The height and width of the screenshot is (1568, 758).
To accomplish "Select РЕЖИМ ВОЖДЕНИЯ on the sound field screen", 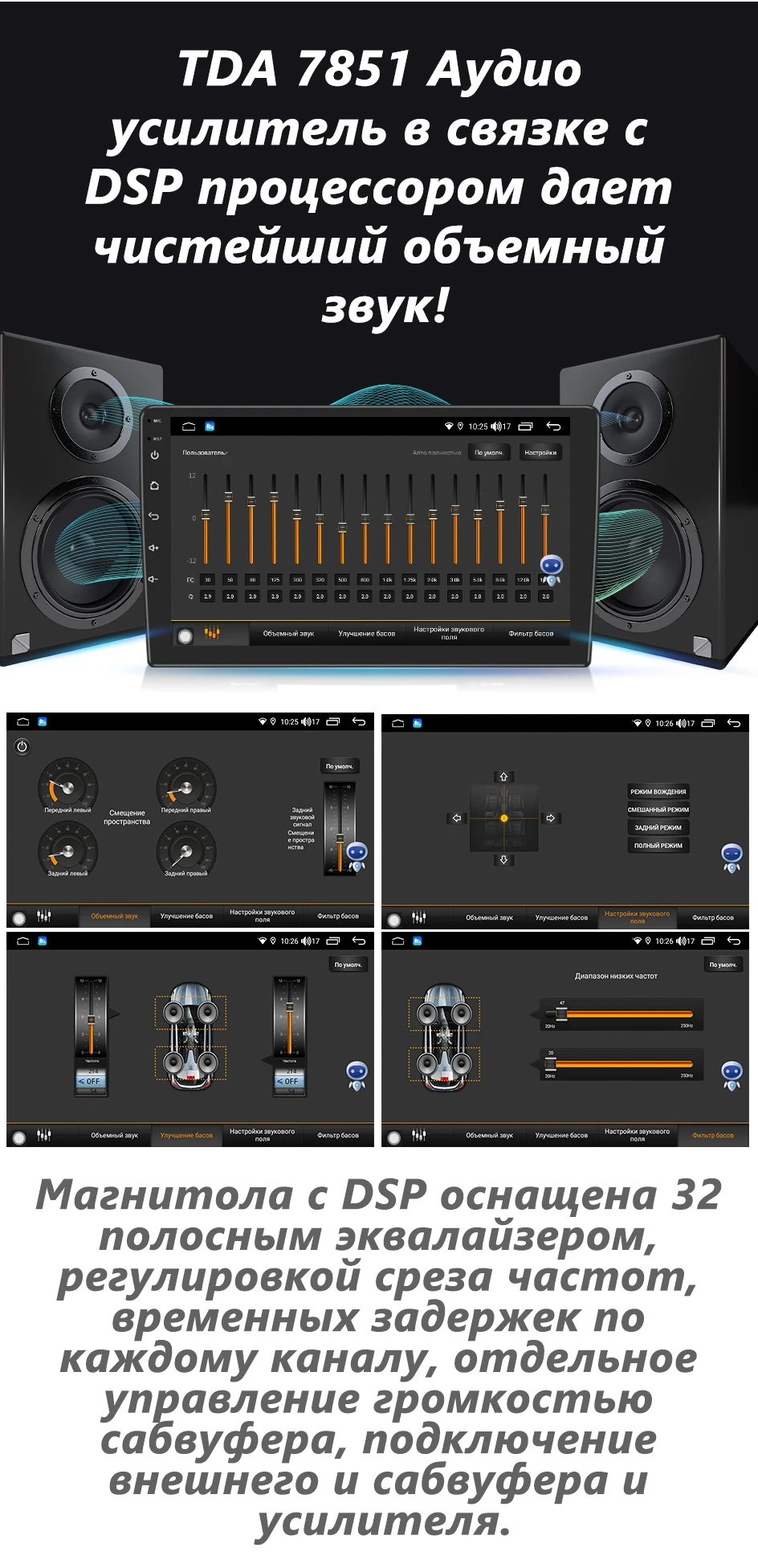I will [x=658, y=791].
